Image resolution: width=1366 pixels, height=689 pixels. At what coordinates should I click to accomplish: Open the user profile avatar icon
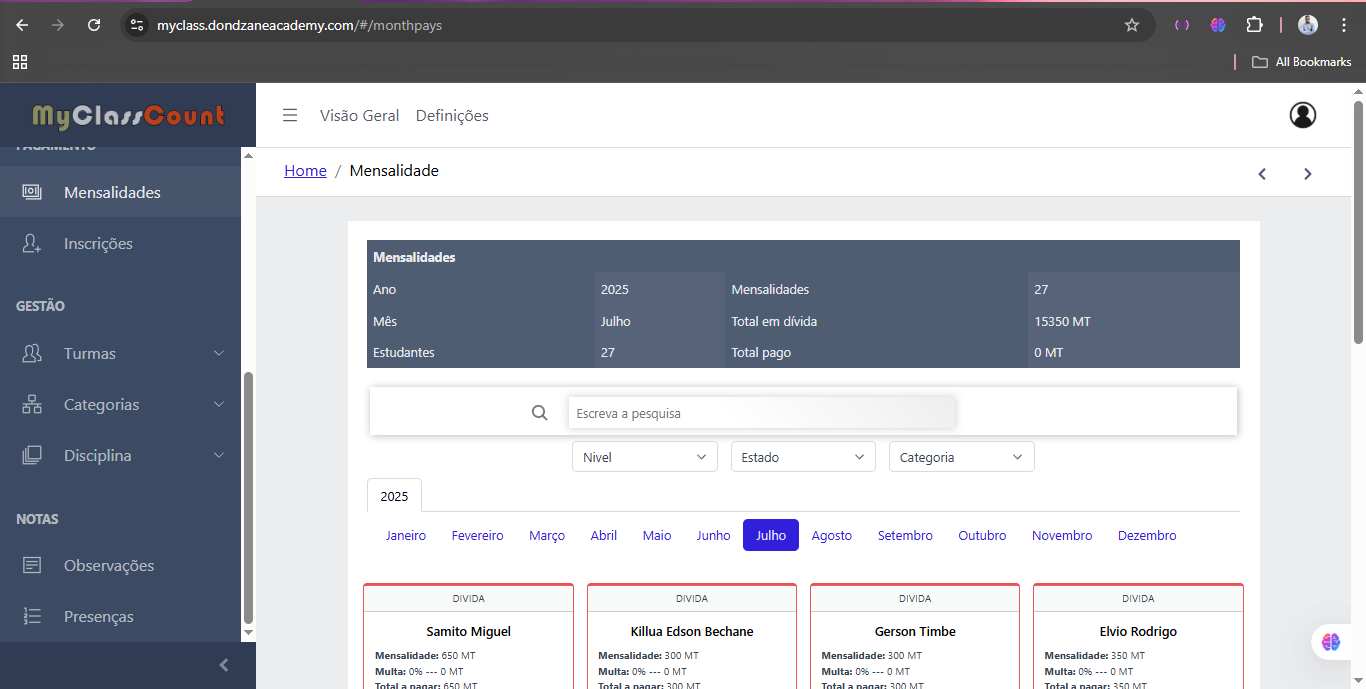point(1302,115)
